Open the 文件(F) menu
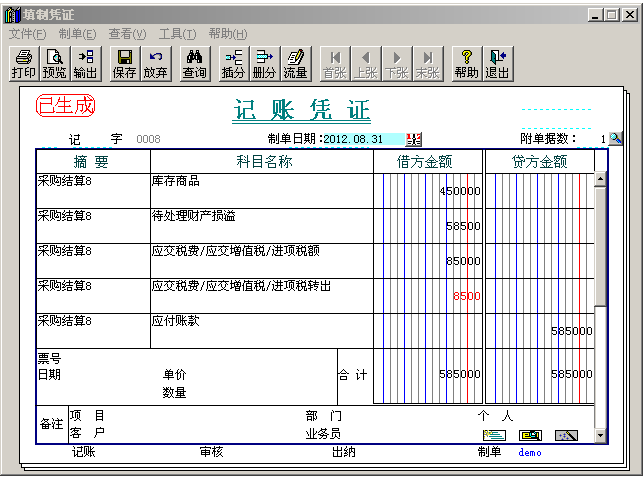 27,34
